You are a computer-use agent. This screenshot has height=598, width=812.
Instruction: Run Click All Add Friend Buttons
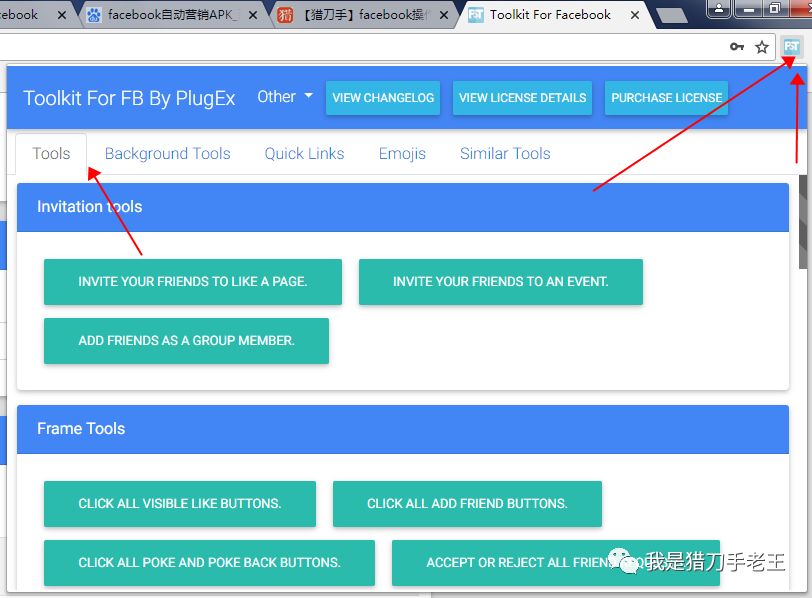tap(467, 504)
